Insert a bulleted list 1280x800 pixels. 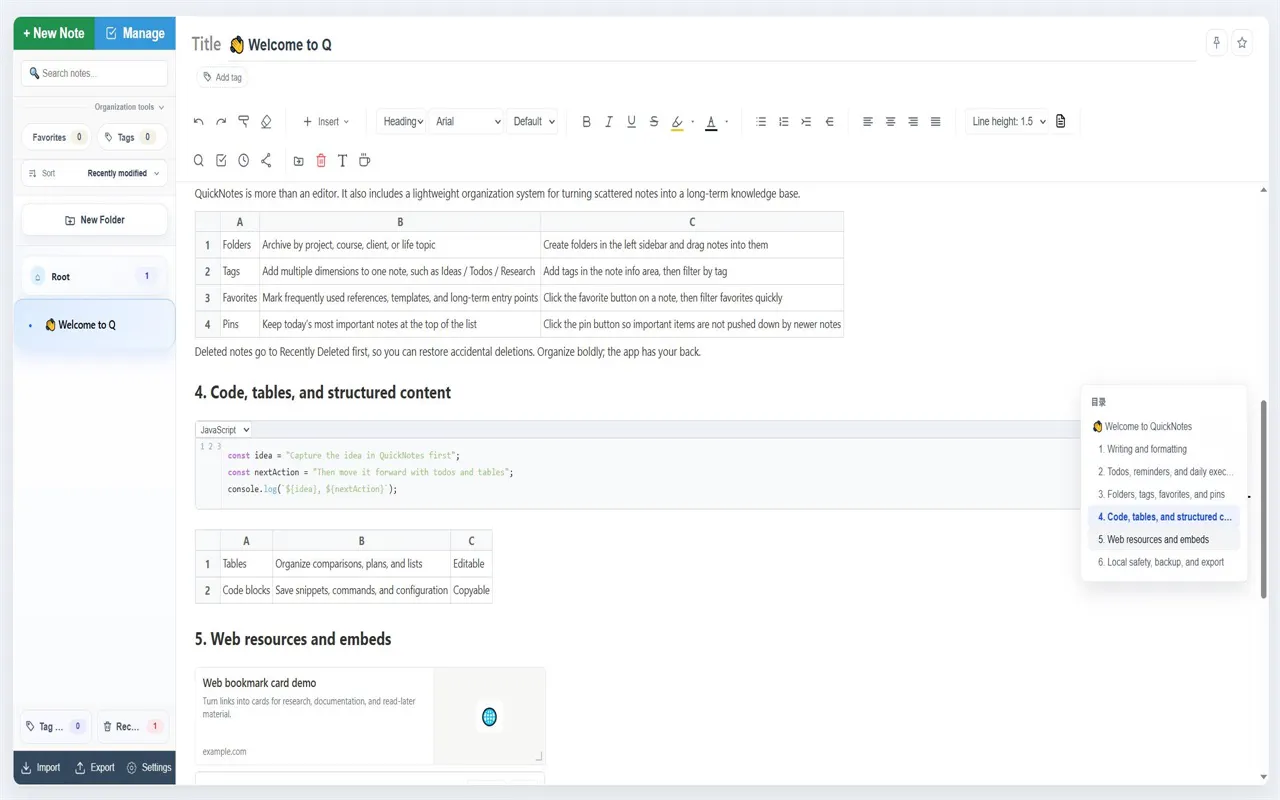point(761,122)
